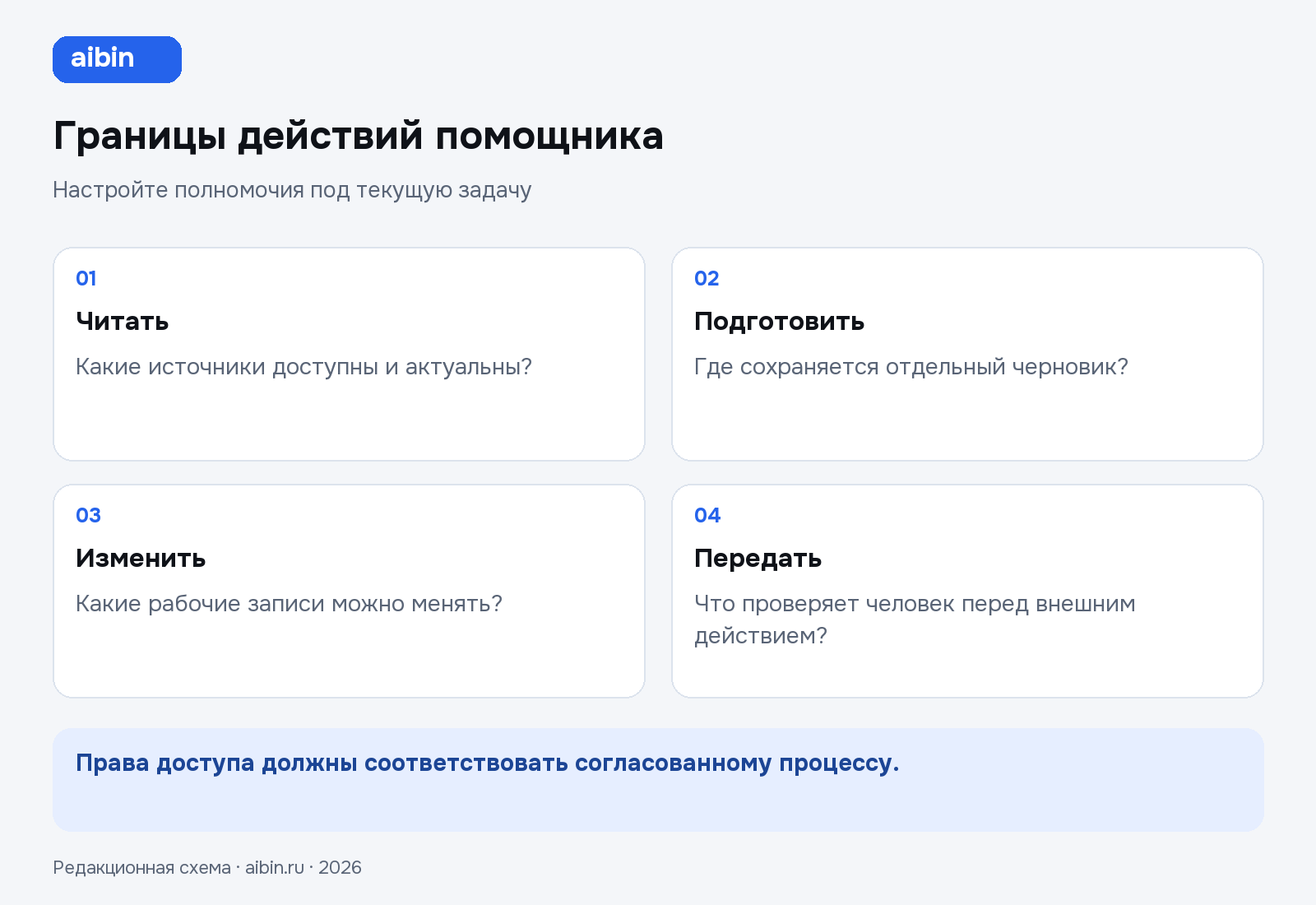The width and height of the screenshot is (1316, 905).
Task: Open the 'Передать' card title
Action: coord(758,558)
